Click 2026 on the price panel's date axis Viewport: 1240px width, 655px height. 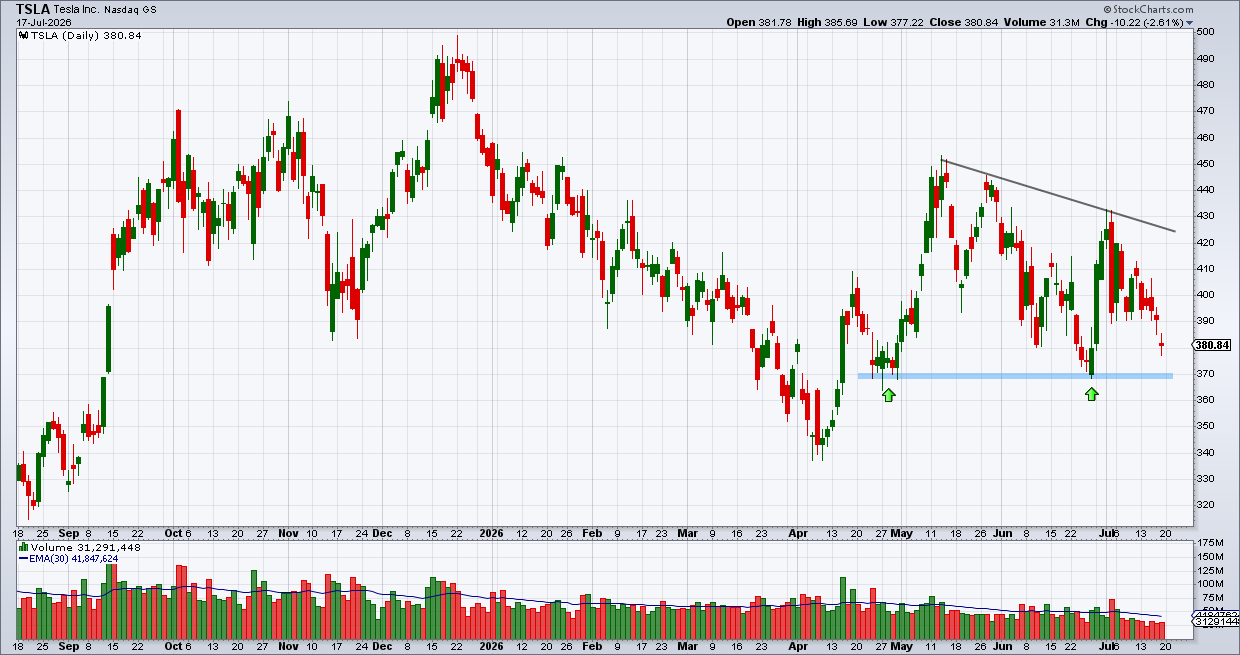491,534
